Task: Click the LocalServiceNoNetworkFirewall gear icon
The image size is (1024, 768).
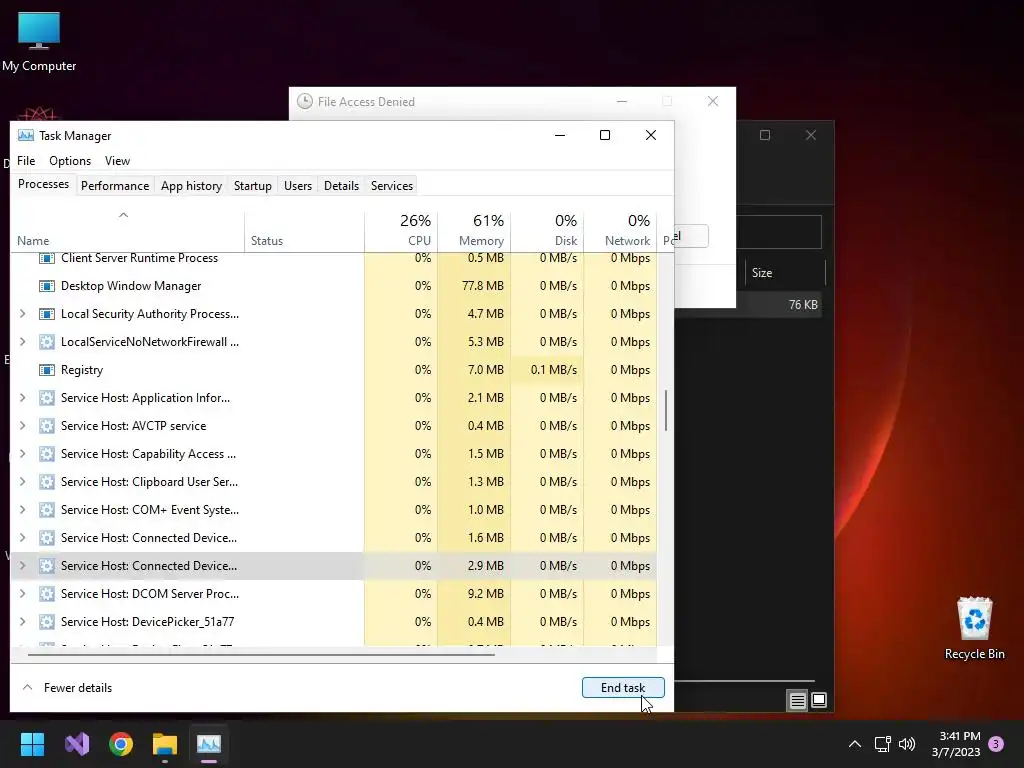Action: (46, 342)
